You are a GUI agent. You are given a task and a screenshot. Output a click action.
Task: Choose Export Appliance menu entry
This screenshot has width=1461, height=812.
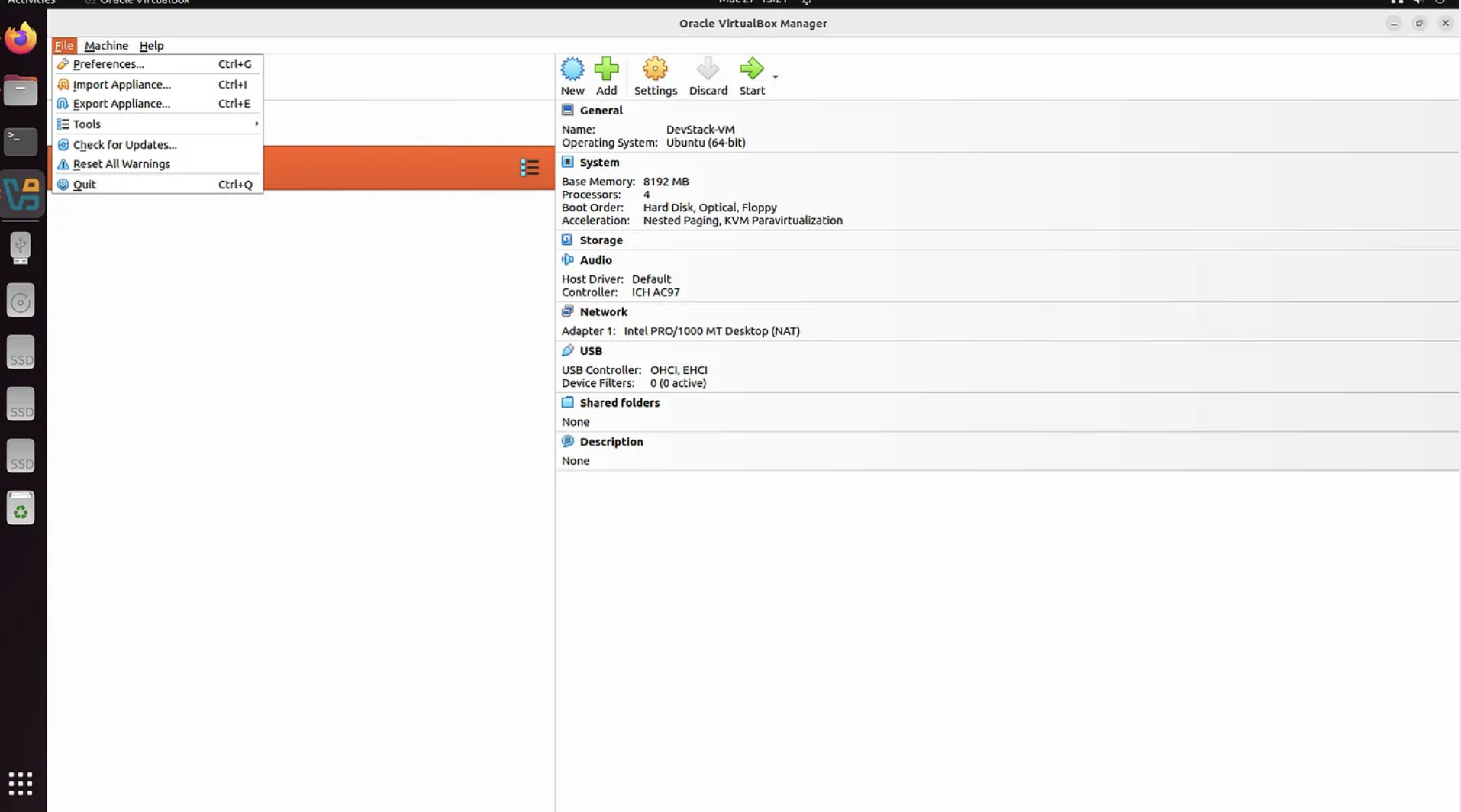click(156, 104)
